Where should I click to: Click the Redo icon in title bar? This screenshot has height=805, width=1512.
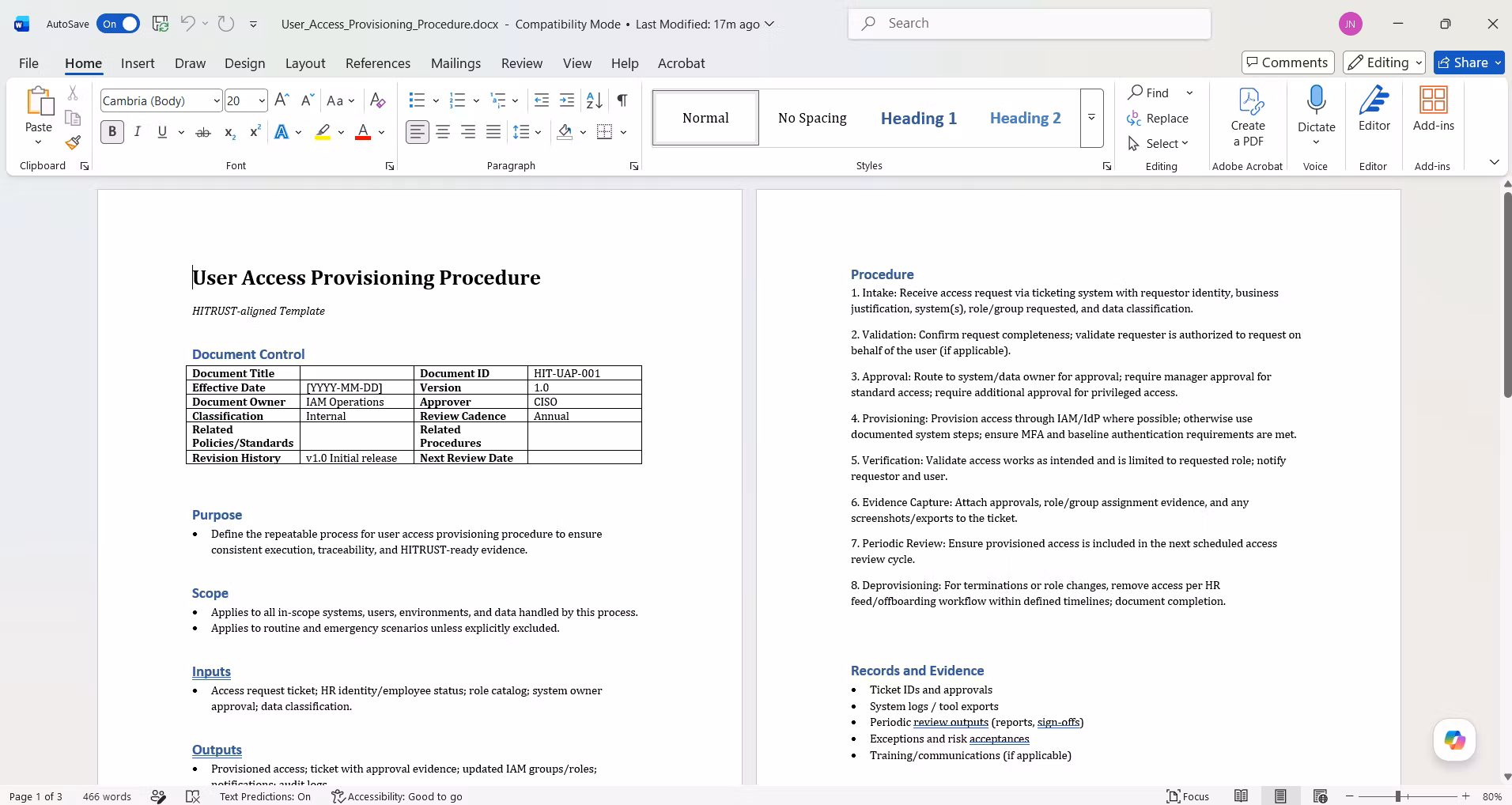[x=226, y=24]
